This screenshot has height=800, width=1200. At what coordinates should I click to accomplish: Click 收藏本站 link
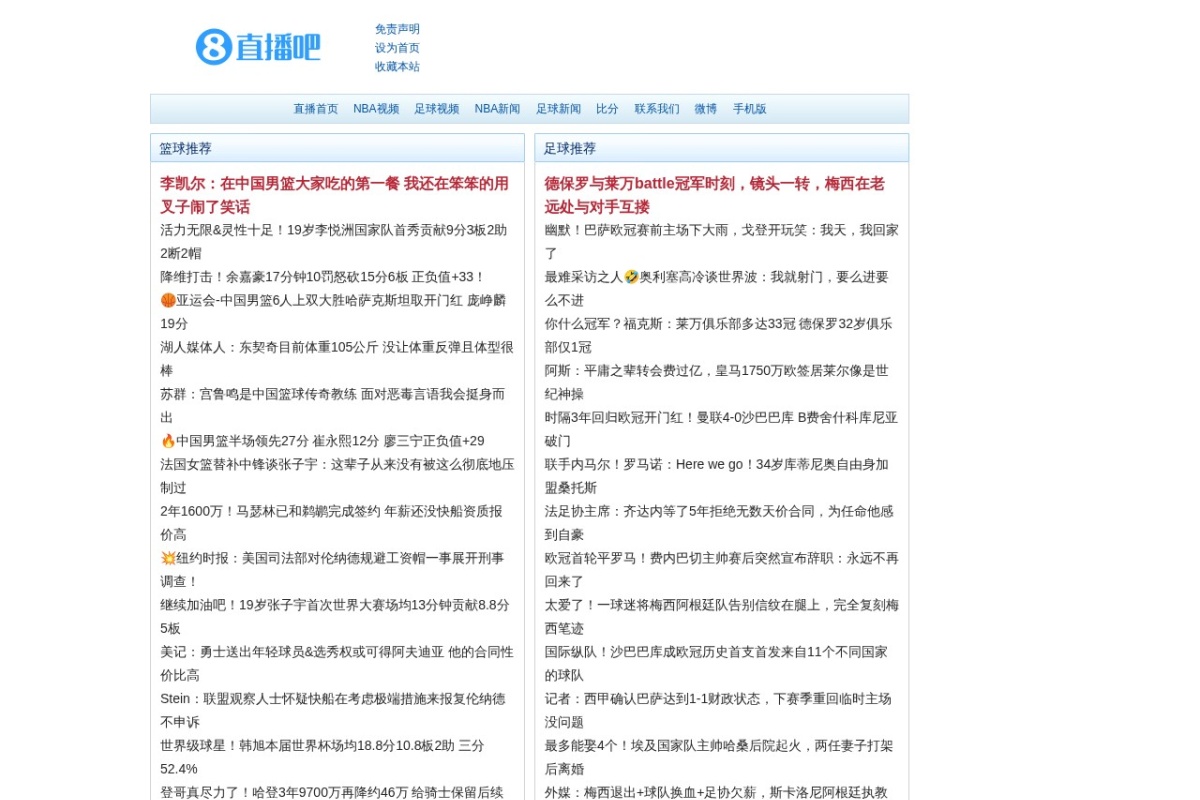click(x=397, y=67)
